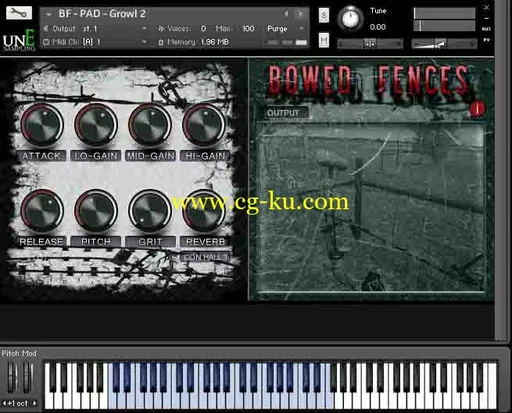Toggle the Solo (S) button

point(324,15)
